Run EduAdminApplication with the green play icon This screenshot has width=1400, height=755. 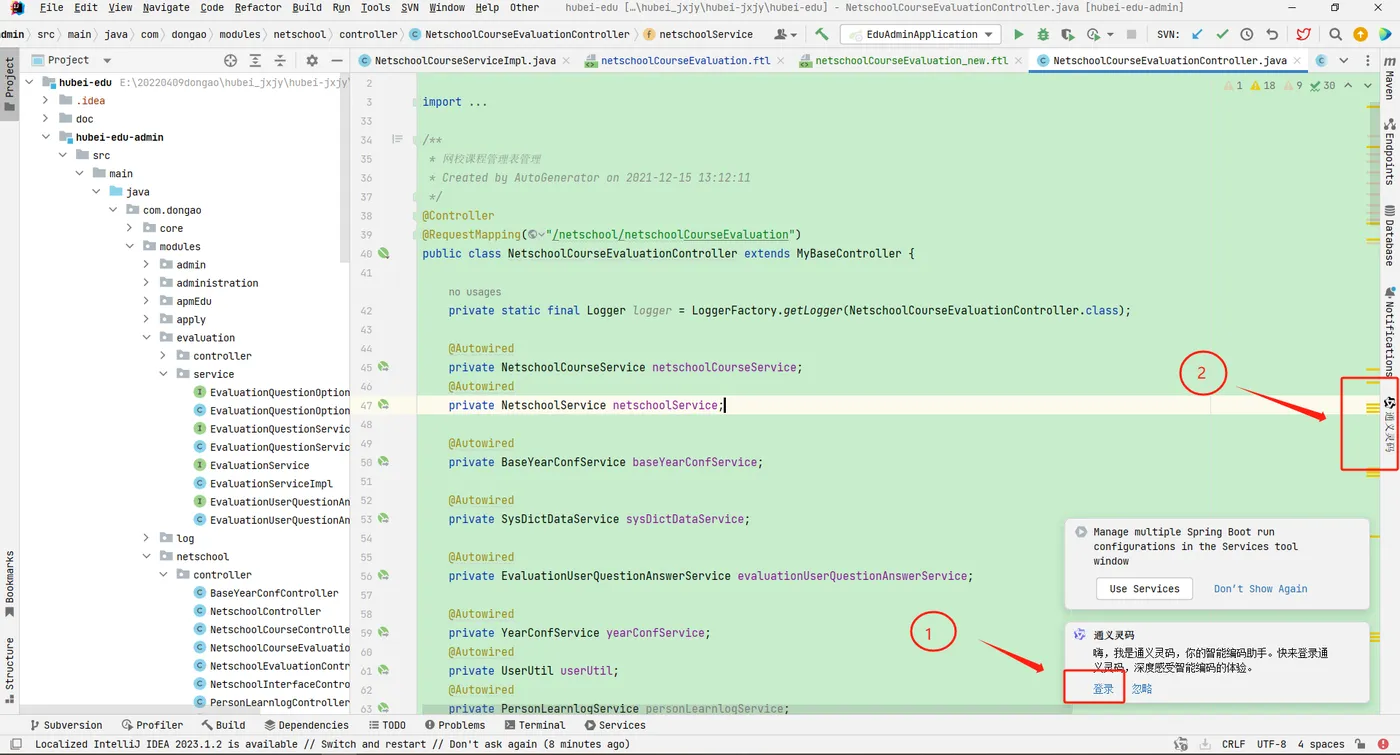pos(1019,34)
